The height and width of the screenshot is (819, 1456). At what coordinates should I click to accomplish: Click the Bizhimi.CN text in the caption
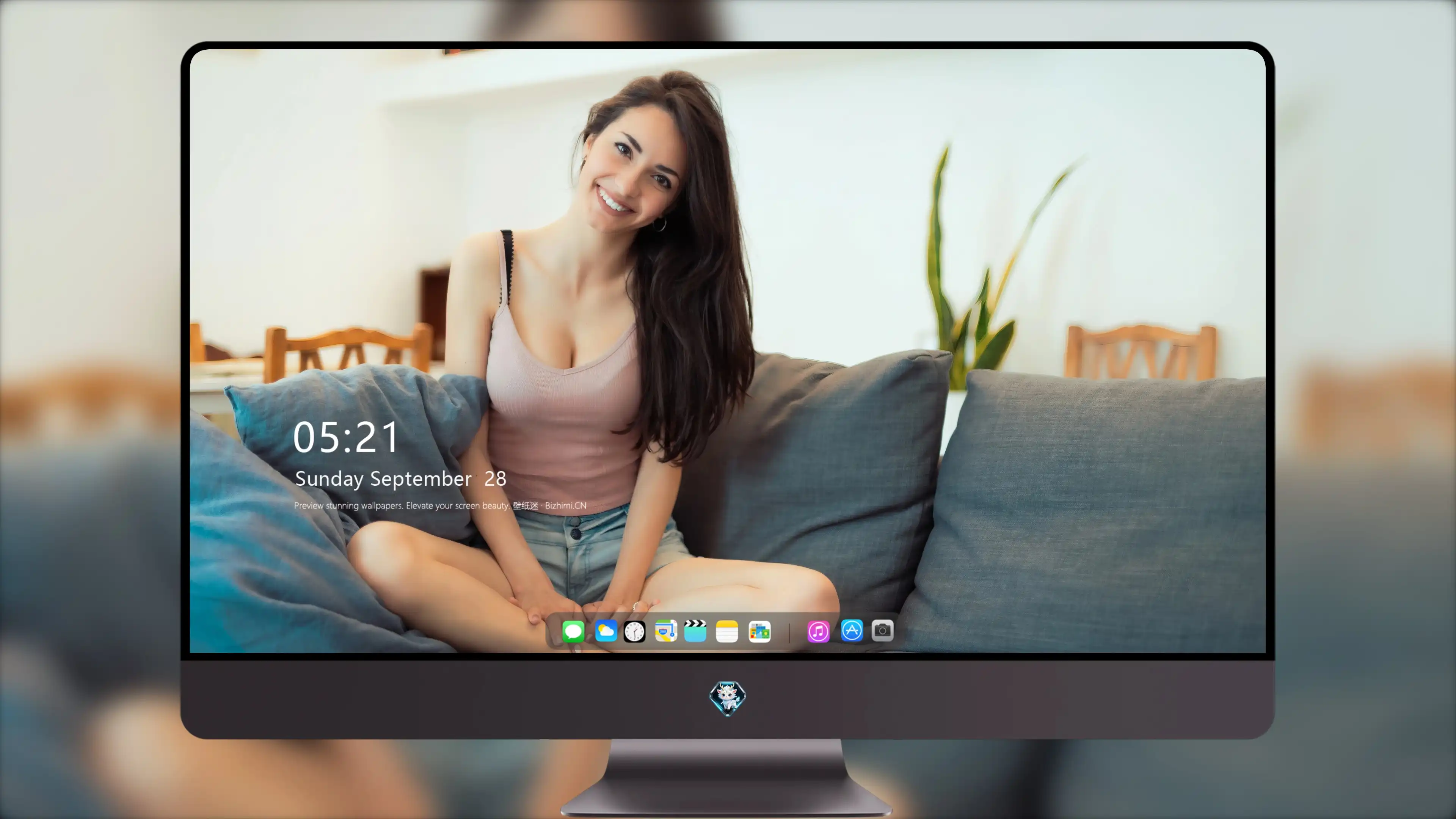click(565, 505)
